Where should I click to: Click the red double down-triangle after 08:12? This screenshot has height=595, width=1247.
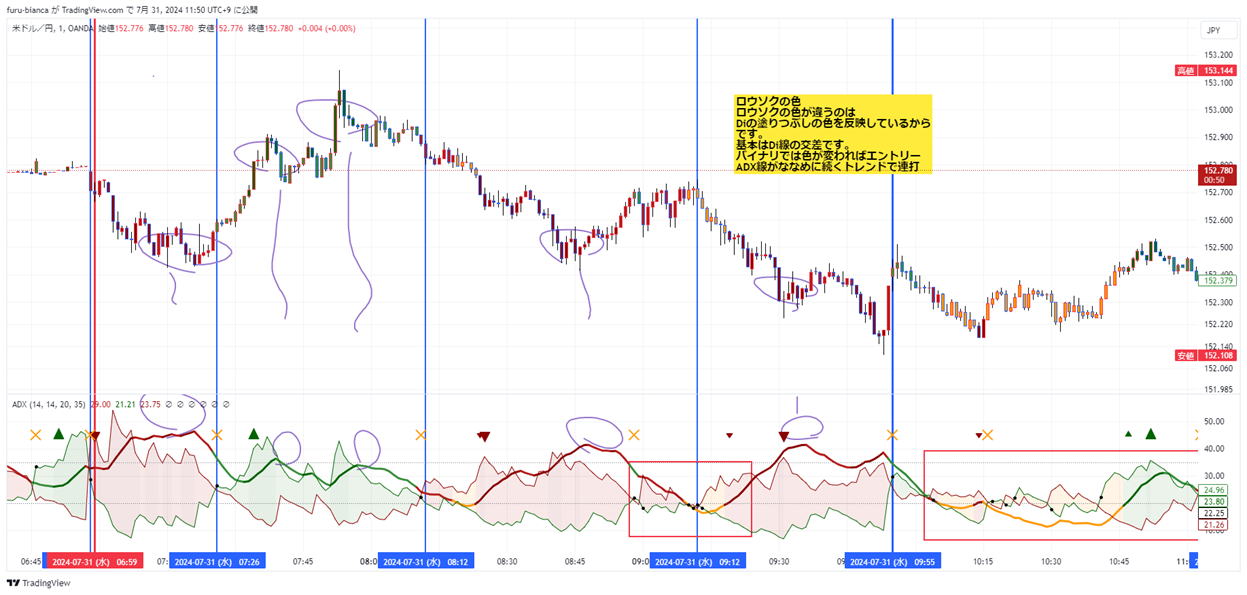tap(484, 436)
